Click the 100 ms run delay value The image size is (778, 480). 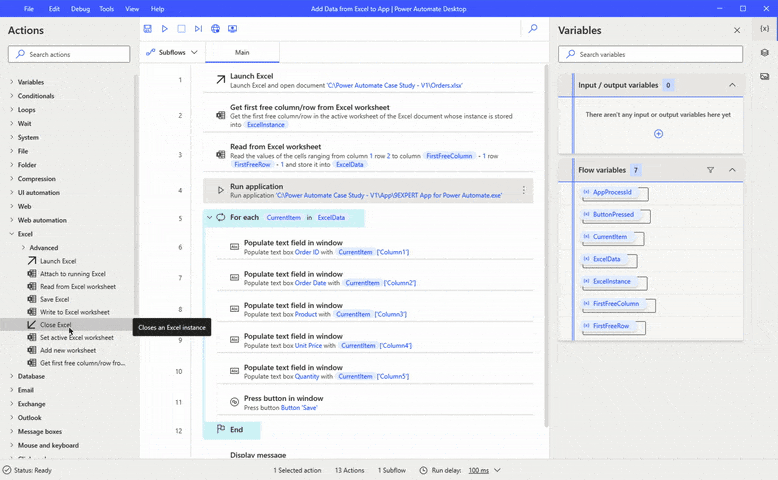click(x=479, y=470)
